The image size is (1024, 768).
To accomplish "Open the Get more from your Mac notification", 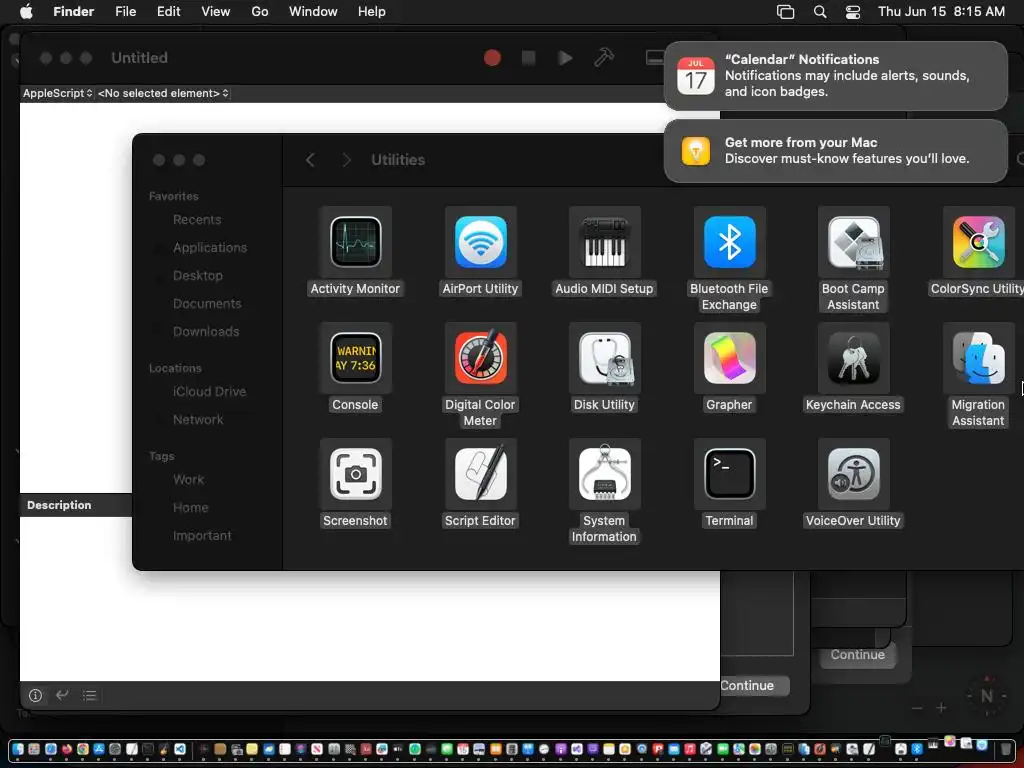I will click(835, 151).
